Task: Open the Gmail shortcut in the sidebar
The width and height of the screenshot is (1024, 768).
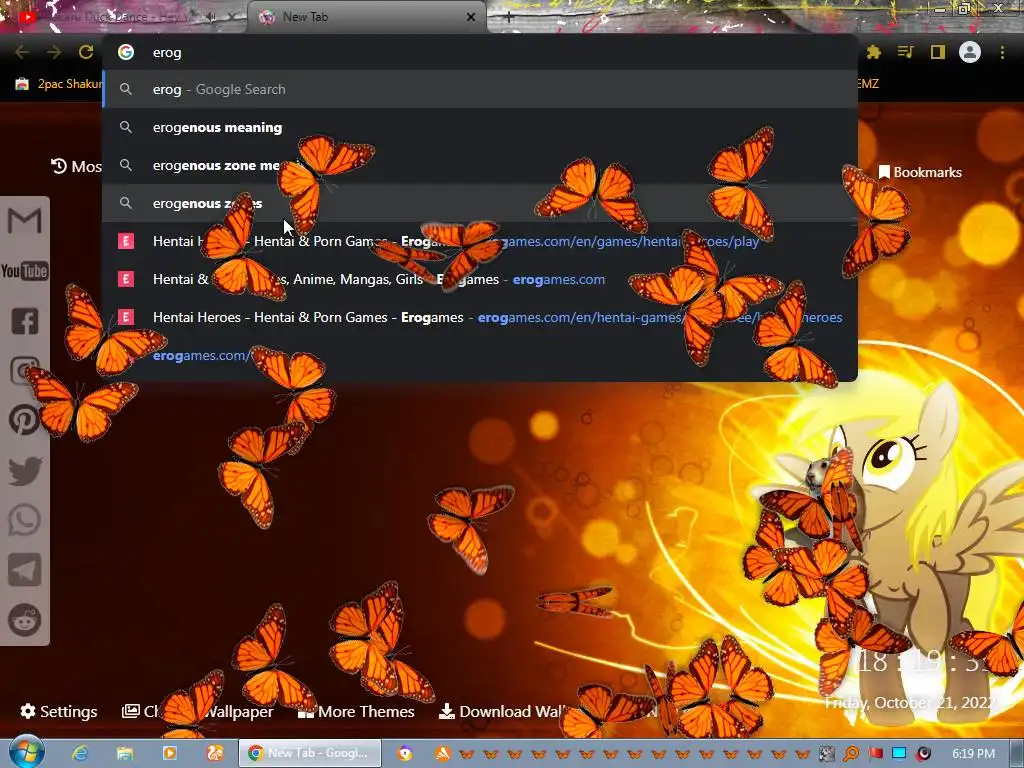Action: coord(24,221)
